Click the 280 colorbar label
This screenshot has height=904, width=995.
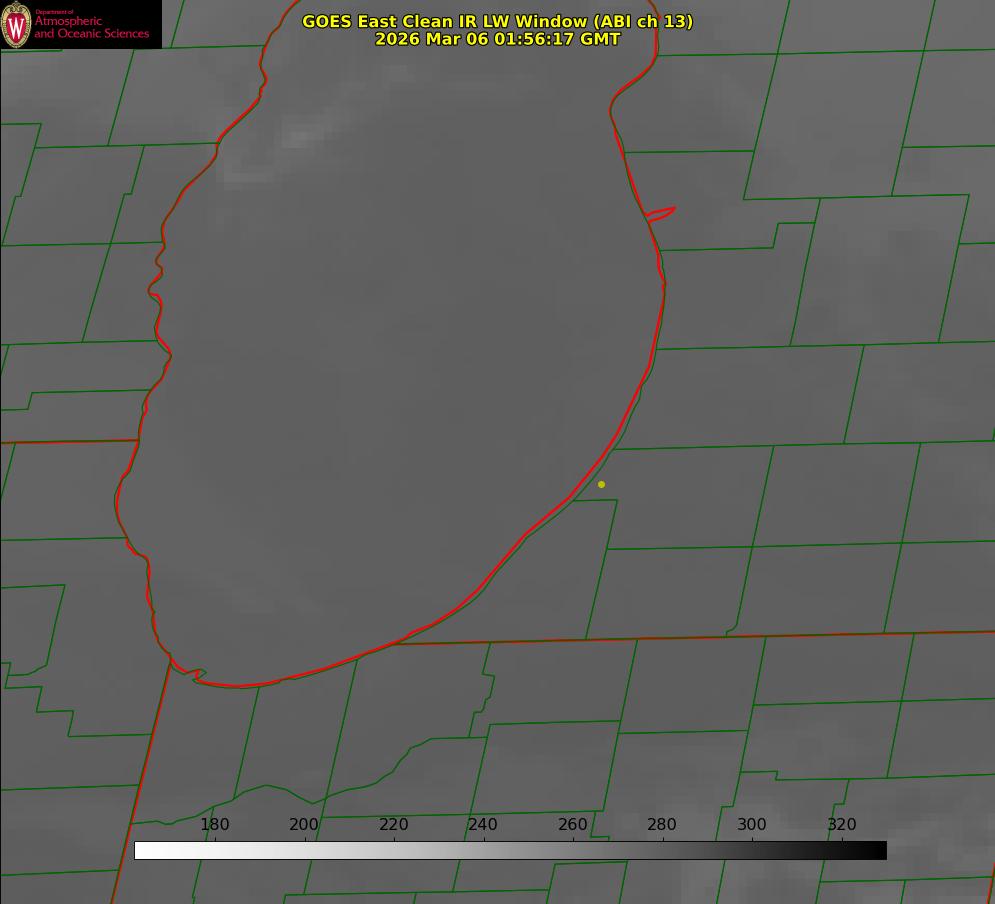pyautogui.click(x=662, y=824)
